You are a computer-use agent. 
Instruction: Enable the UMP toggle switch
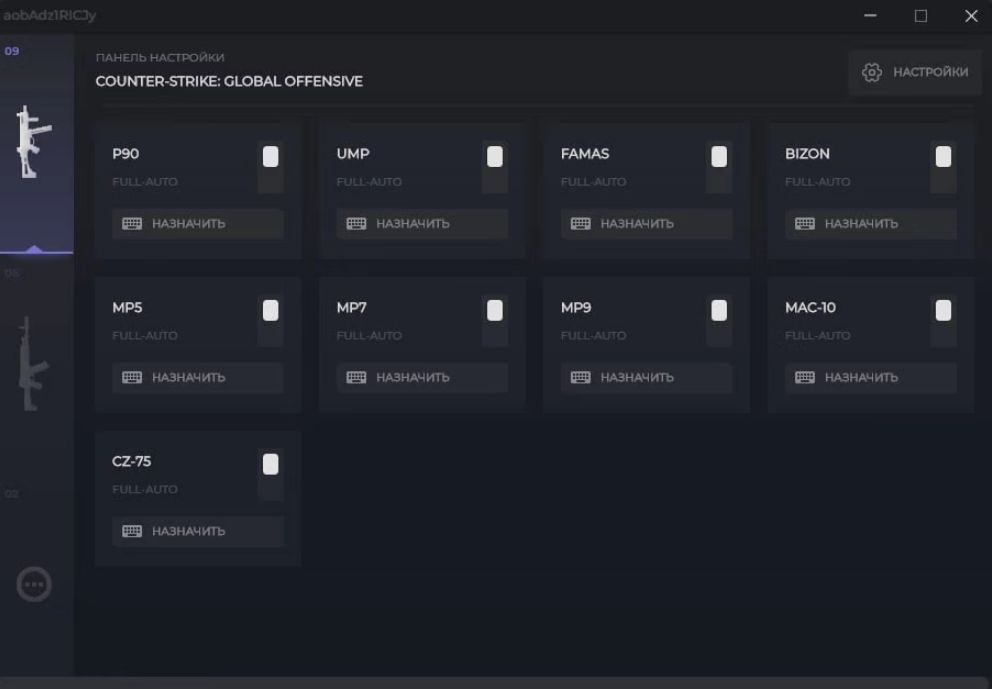click(494, 167)
